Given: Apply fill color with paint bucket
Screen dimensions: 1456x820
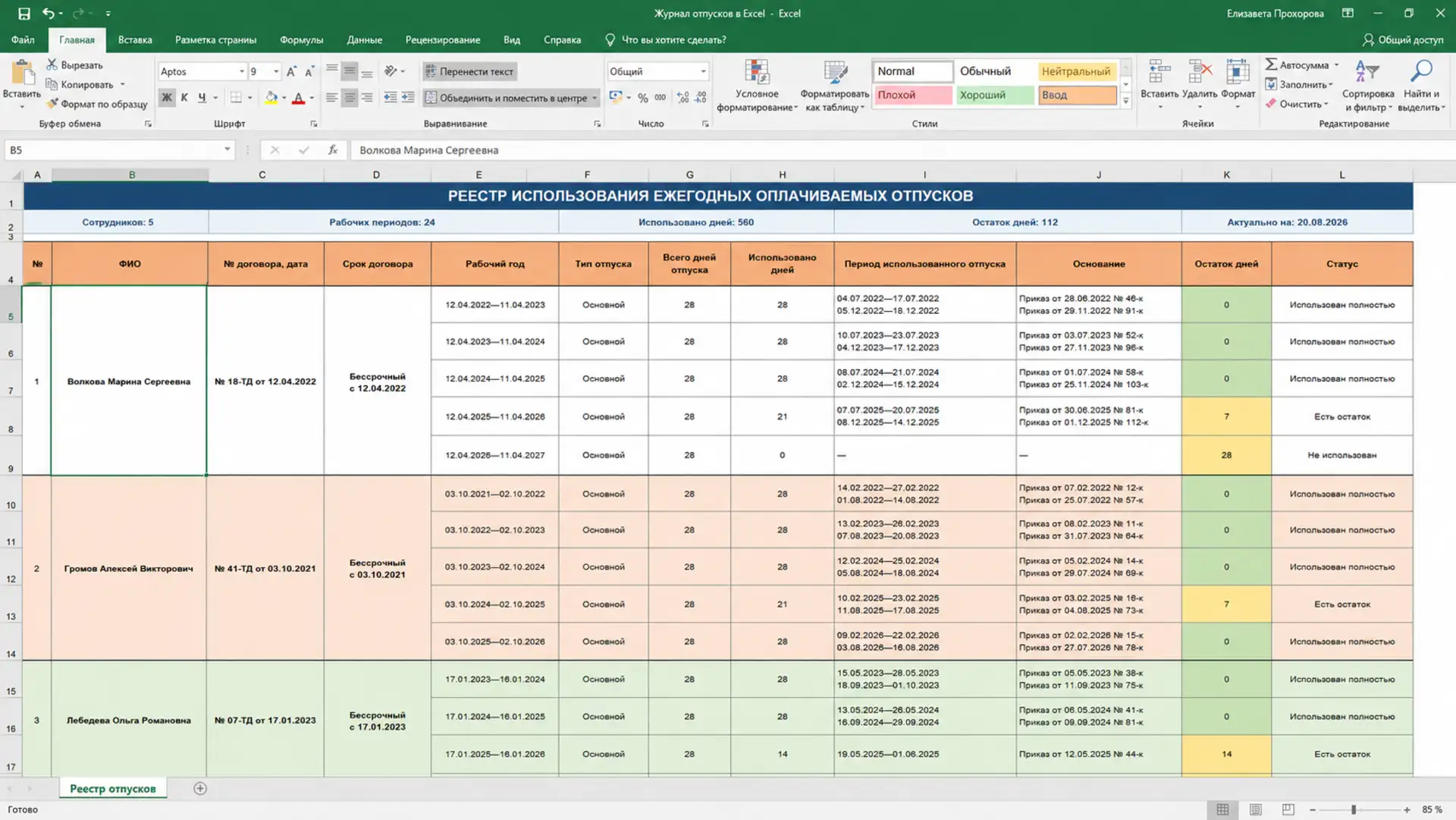Looking at the screenshot, I should 271,97.
